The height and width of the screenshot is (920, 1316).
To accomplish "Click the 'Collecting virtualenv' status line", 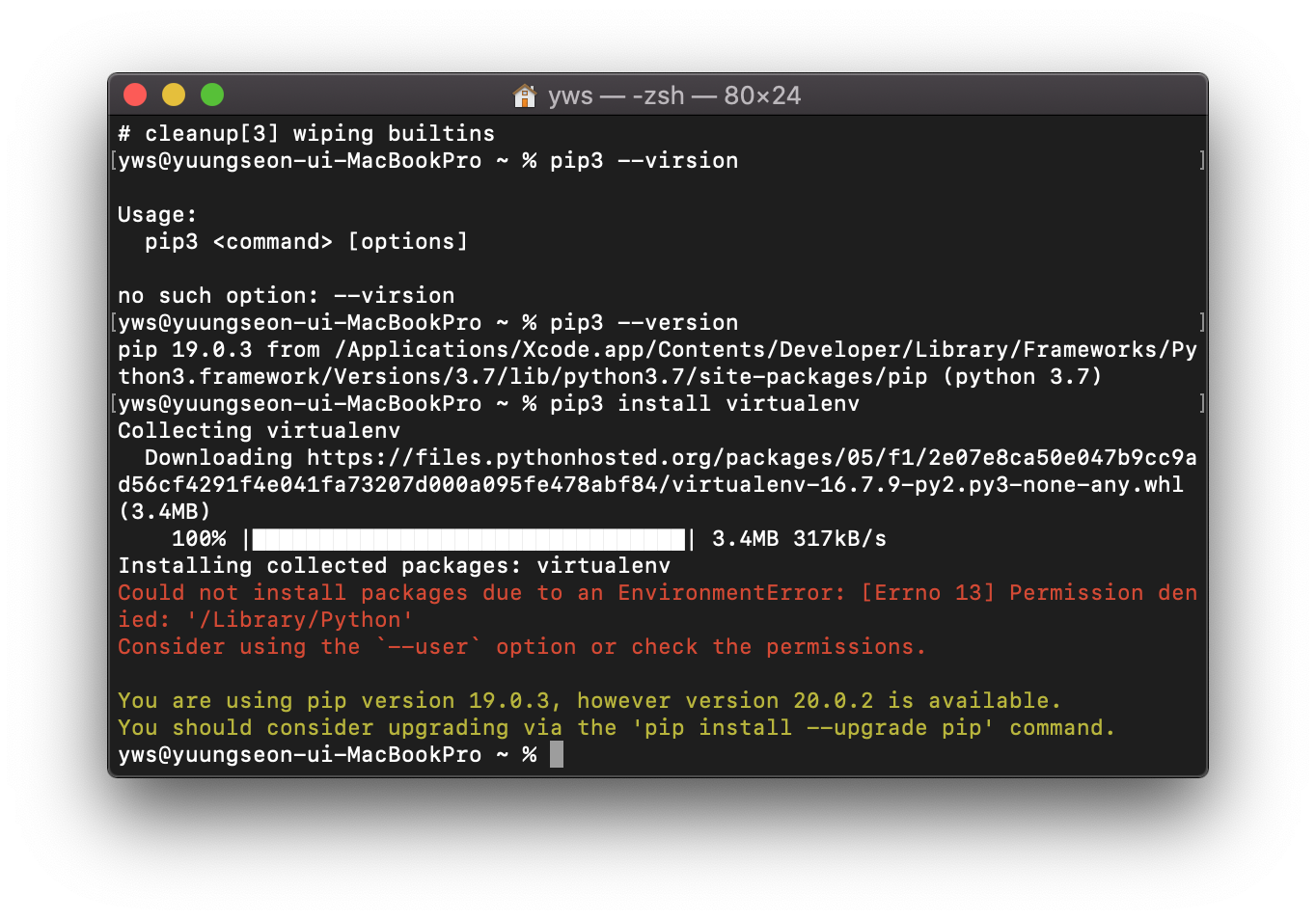I will [258, 430].
